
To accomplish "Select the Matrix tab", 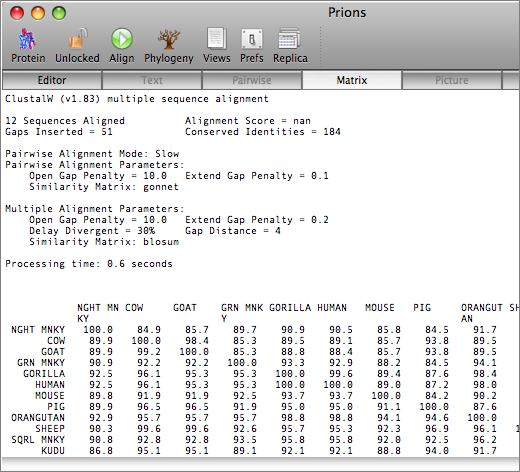I will [352, 80].
